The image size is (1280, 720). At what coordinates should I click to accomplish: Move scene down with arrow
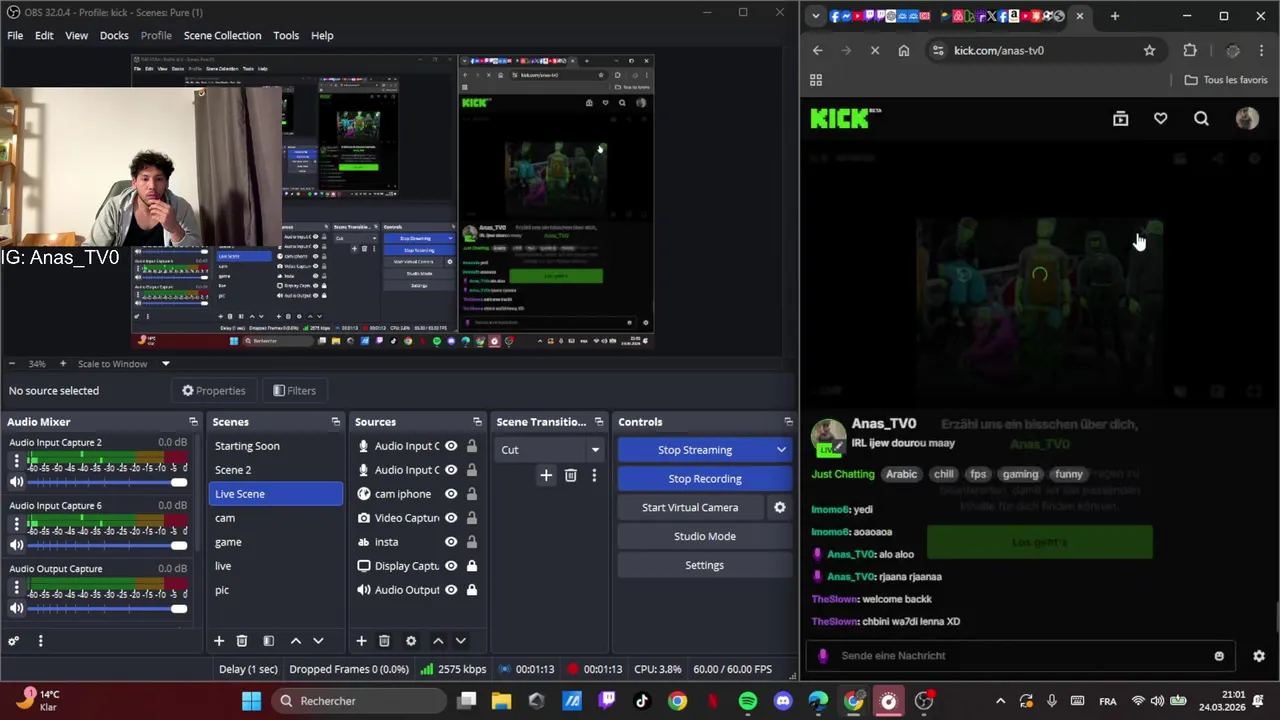coord(318,641)
